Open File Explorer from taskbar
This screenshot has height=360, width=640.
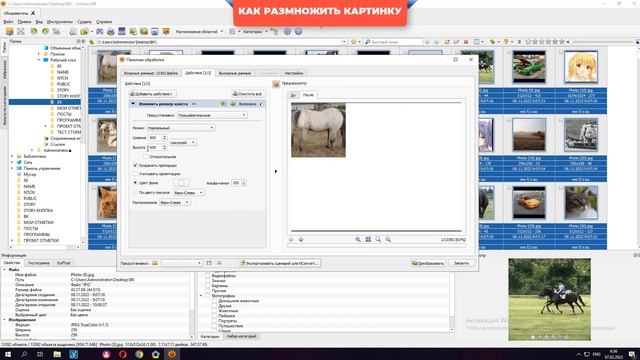[x=57, y=354]
